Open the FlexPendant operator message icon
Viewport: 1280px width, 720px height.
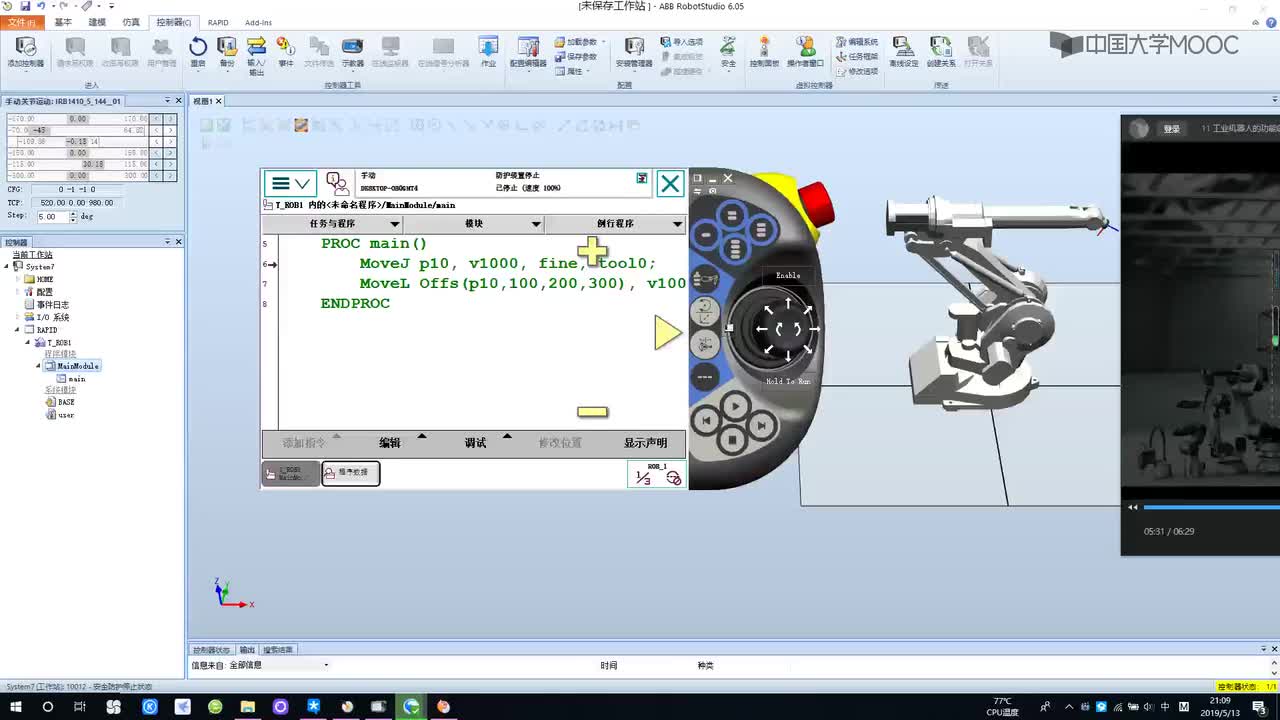[337, 184]
